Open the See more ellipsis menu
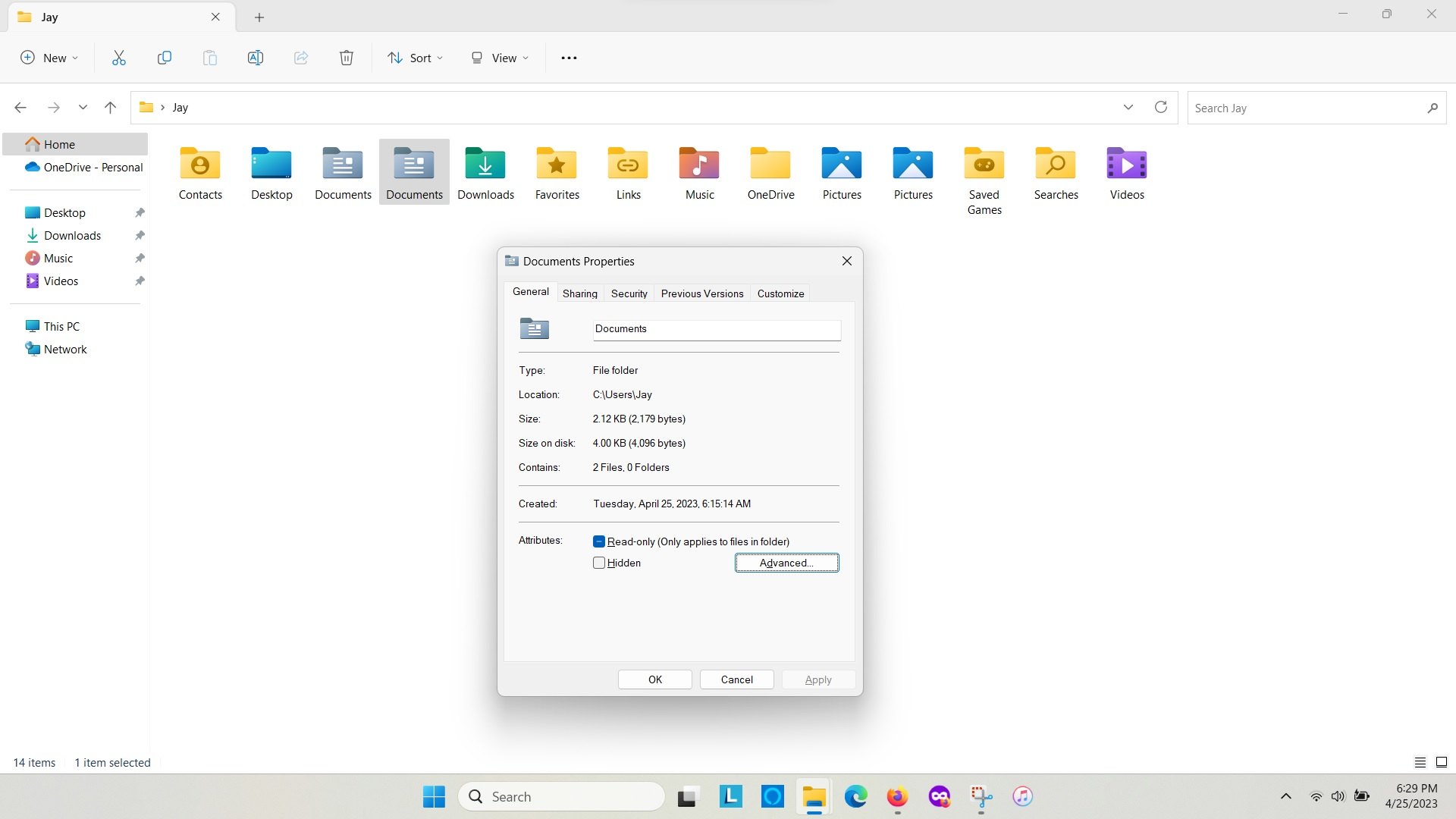Image resolution: width=1456 pixels, height=819 pixels. [569, 58]
